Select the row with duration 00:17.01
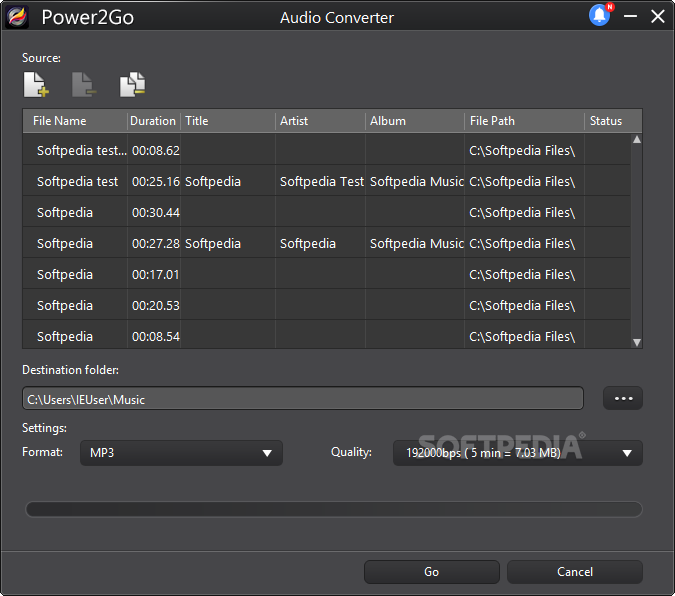 [x=327, y=274]
